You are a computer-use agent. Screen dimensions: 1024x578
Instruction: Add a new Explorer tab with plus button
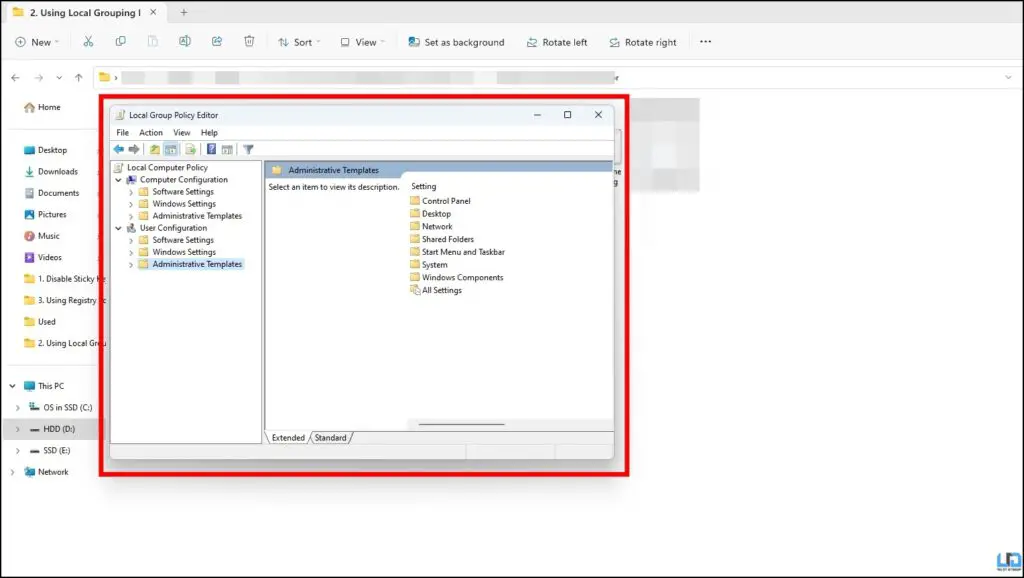click(x=184, y=12)
